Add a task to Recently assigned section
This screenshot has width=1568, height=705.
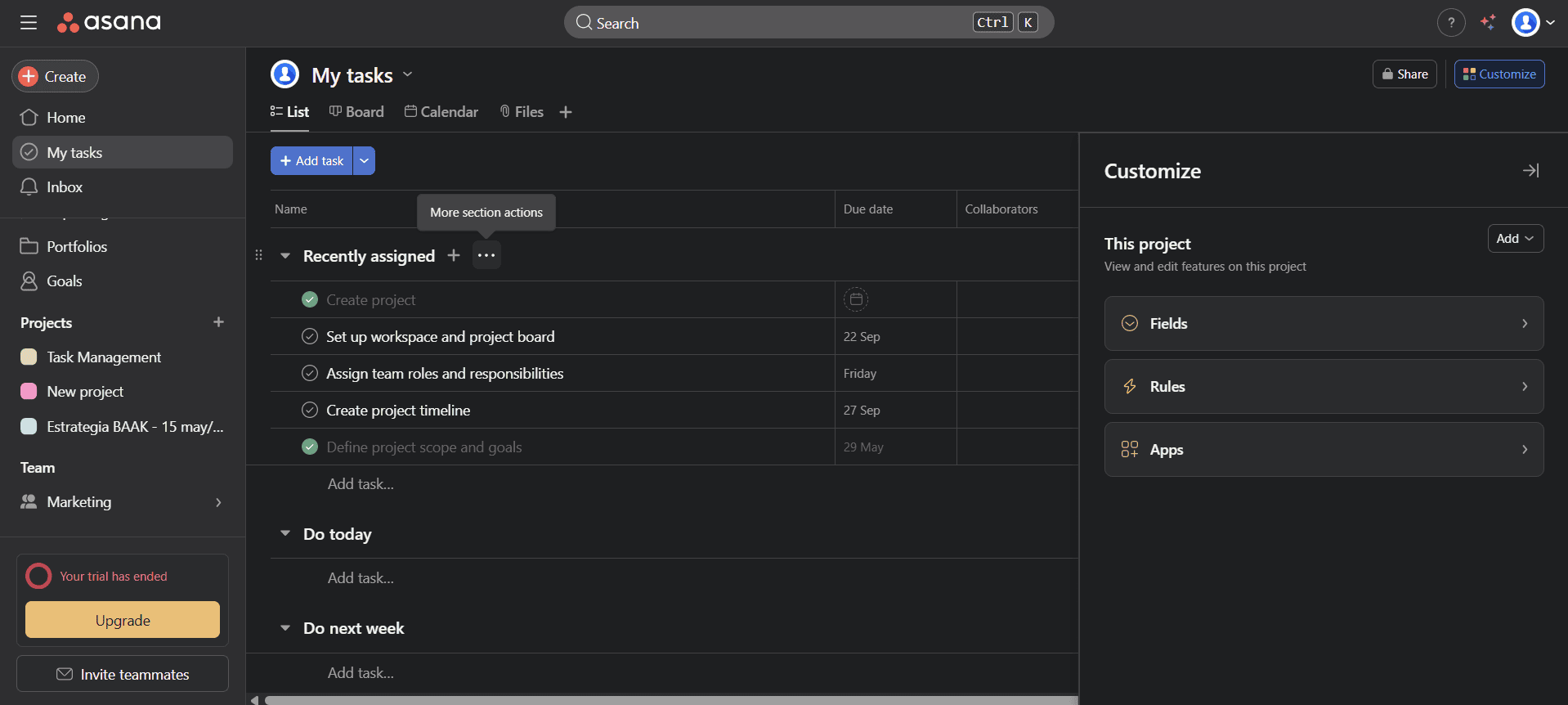point(454,256)
